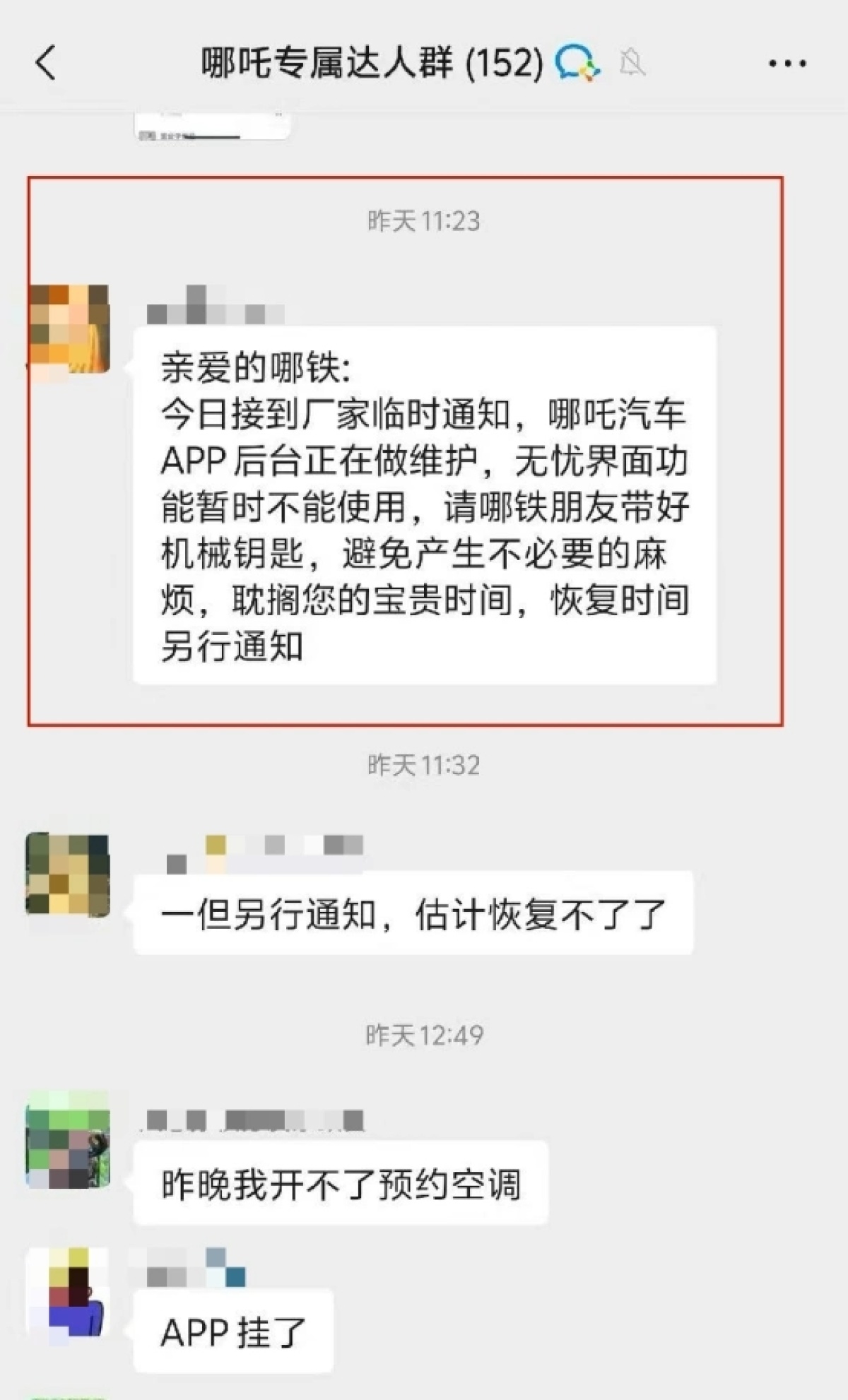Tap the orange pixelated avatar of first sender
The width and height of the screenshot is (848, 1400).
[x=69, y=328]
